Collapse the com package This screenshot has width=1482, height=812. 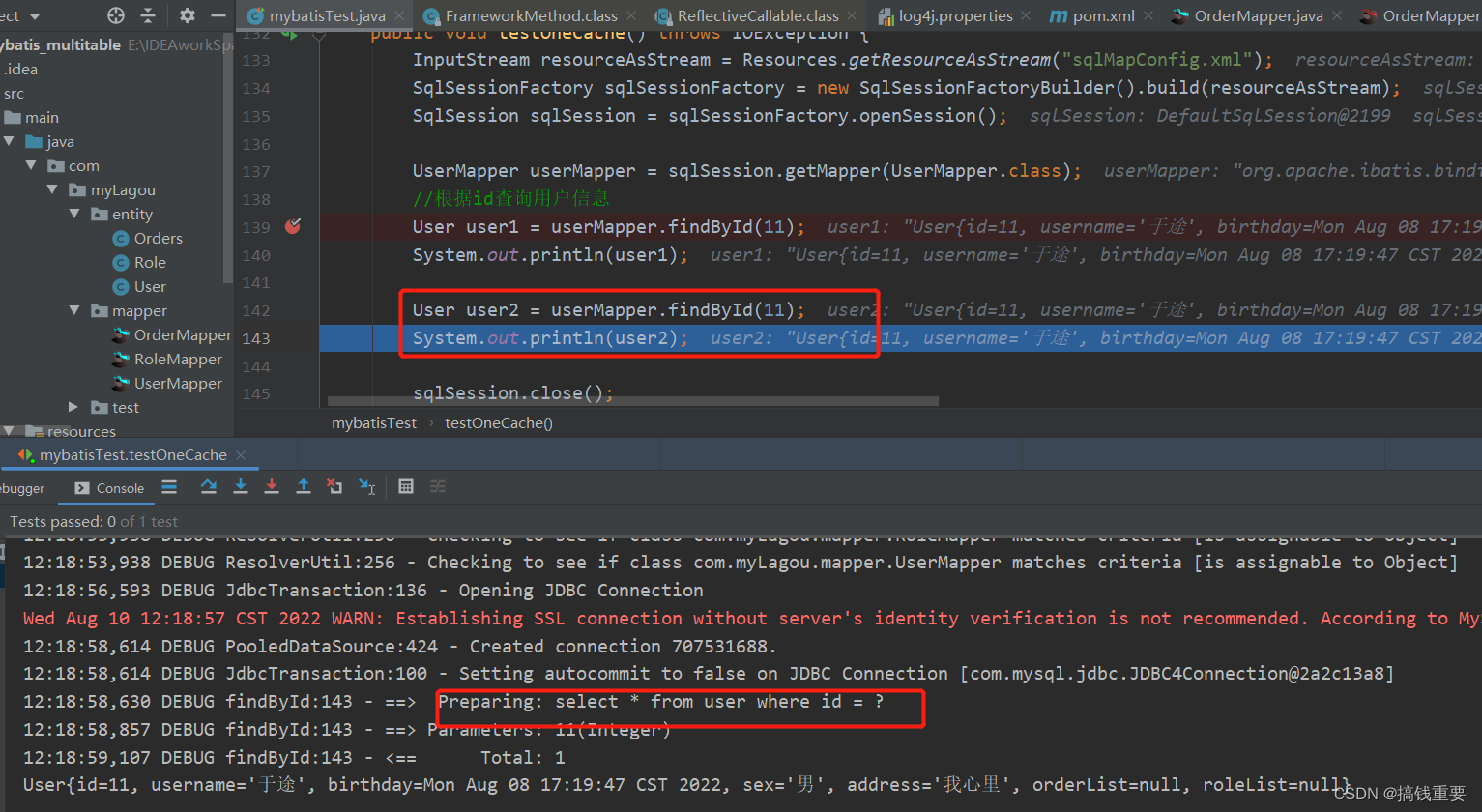coord(31,165)
